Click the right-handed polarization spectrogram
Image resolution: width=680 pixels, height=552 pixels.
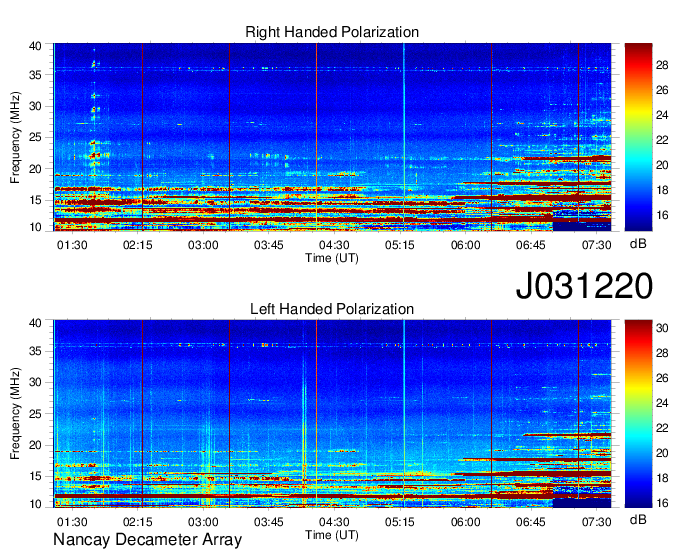(x=332, y=137)
